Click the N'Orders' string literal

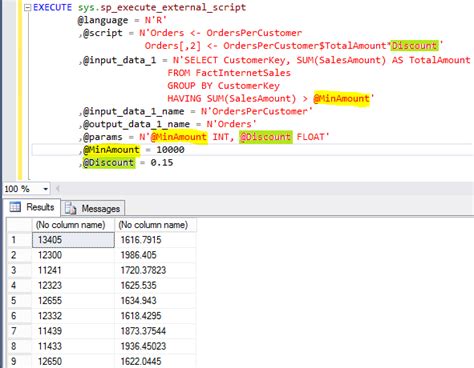[231, 124]
